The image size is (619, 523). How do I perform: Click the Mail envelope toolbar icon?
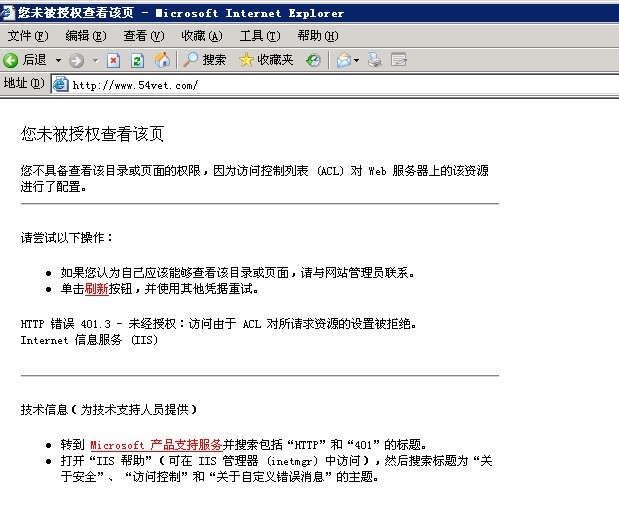343,60
